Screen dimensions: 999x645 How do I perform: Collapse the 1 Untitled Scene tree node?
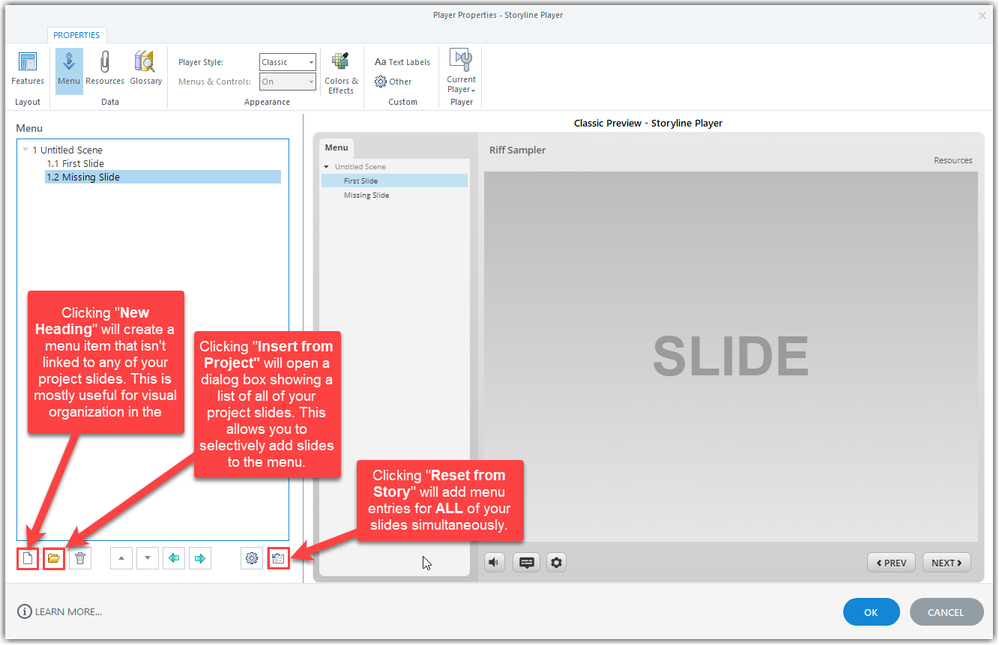(x=25, y=150)
